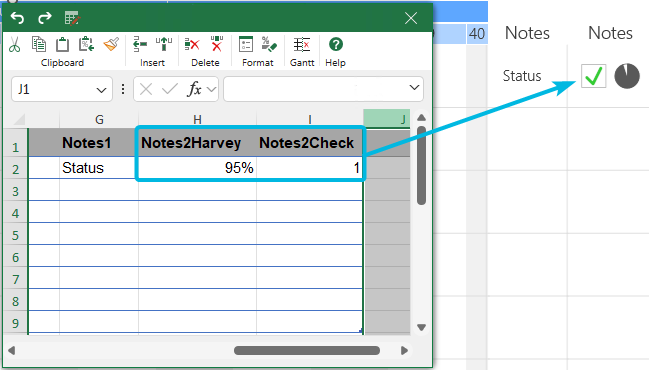Expand the fx function dropdown chevron
Viewport: 649px width, 370px height.
212,89
